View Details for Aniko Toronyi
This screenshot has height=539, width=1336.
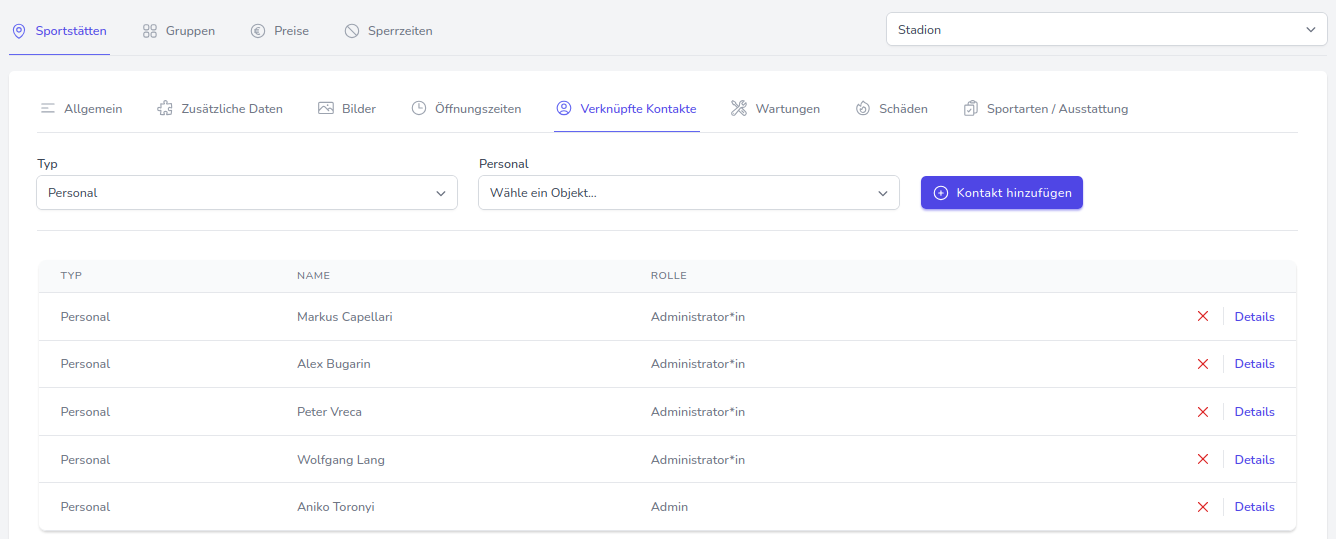(1254, 507)
